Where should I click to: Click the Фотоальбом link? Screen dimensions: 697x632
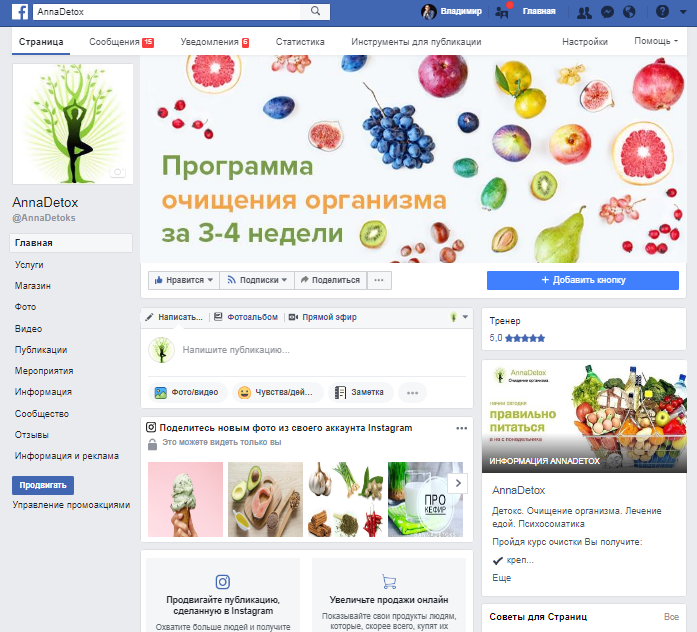coord(246,317)
